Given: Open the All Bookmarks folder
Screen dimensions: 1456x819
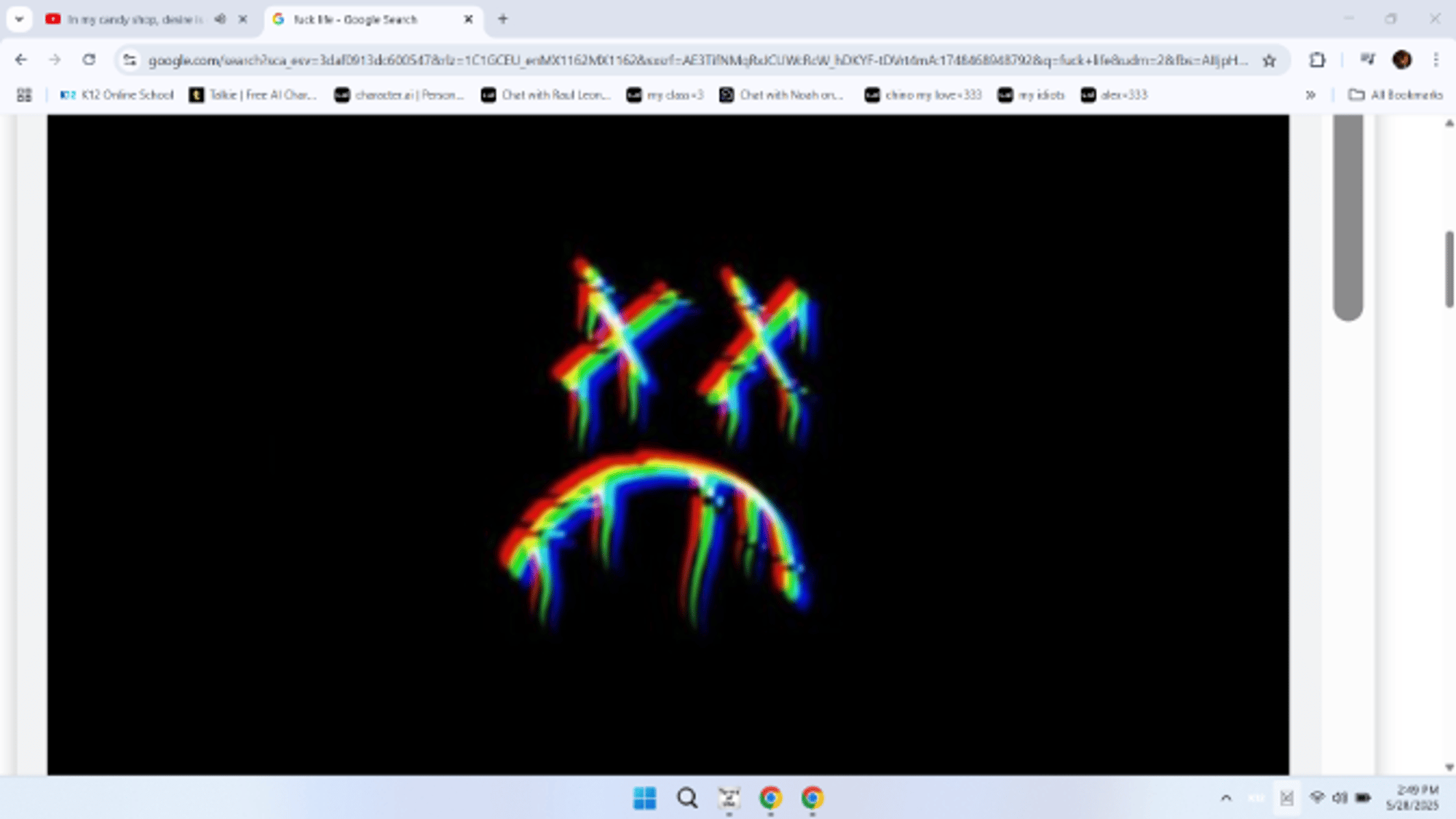Looking at the screenshot, I should [x=1396, y=95].
